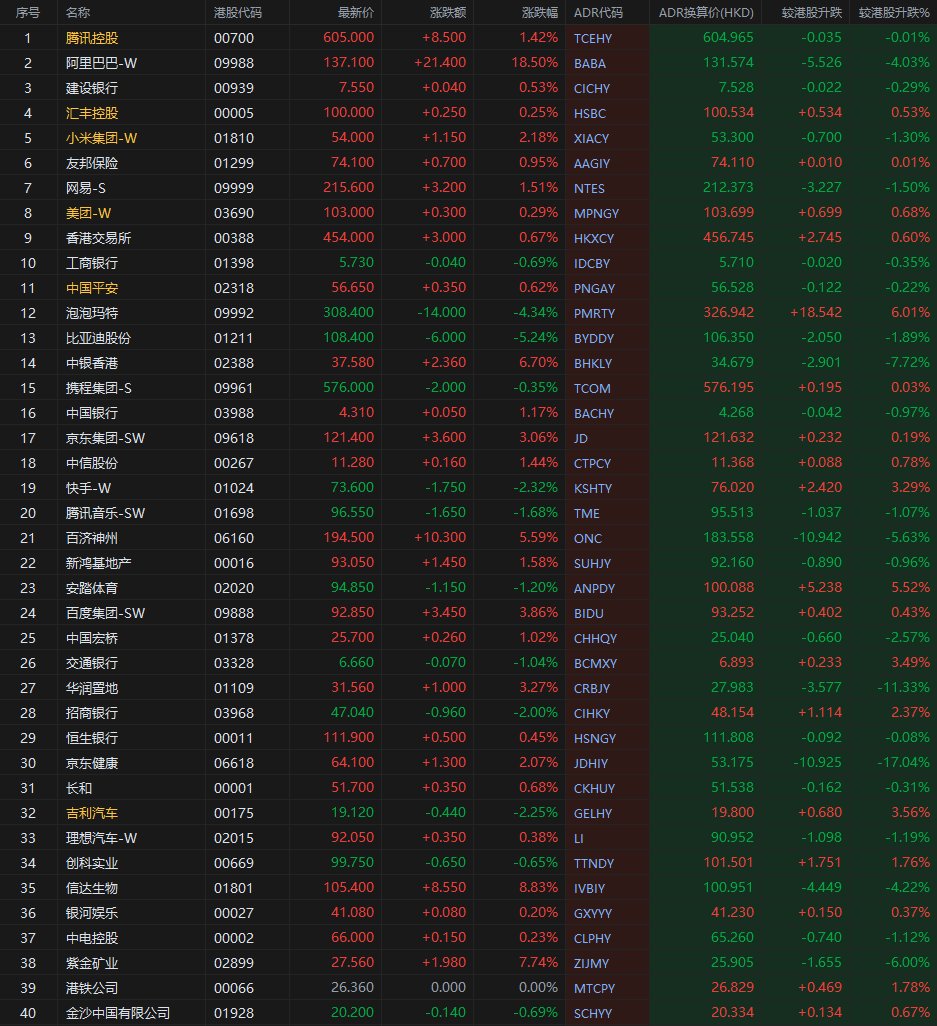Select the 快手-W stock name

tap(88, 488)
